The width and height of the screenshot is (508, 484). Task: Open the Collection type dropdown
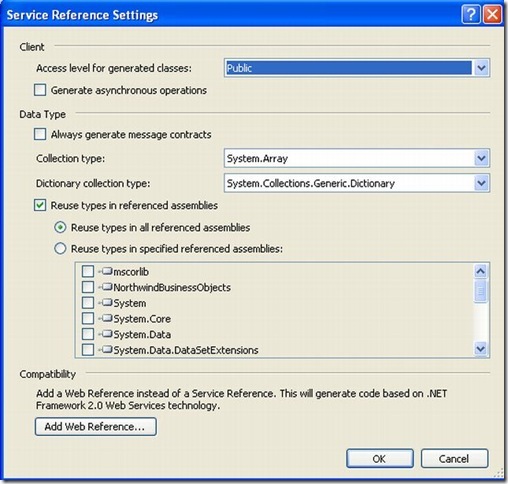click(481, 158)
